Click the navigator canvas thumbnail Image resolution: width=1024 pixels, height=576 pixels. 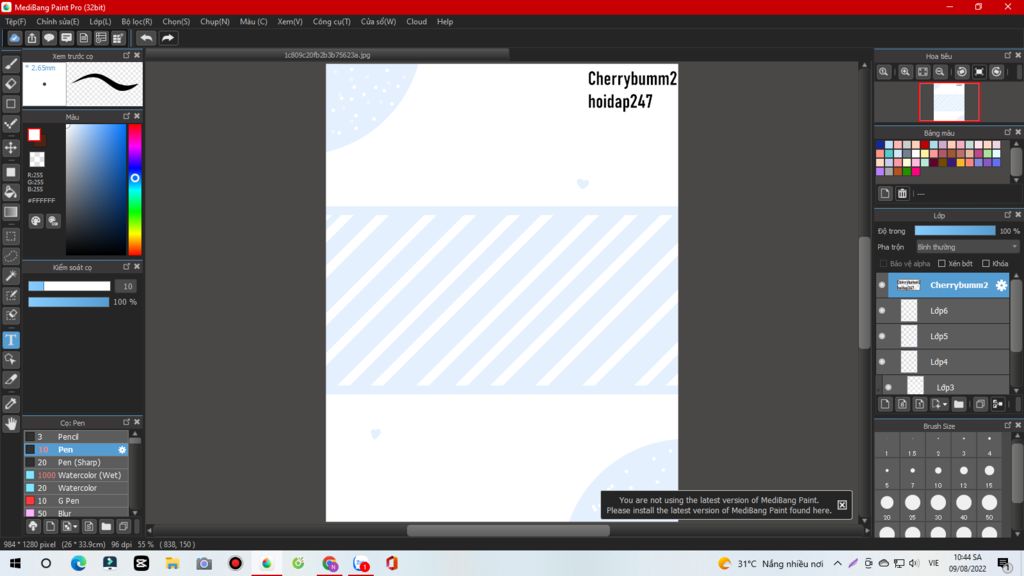(949, 102)
